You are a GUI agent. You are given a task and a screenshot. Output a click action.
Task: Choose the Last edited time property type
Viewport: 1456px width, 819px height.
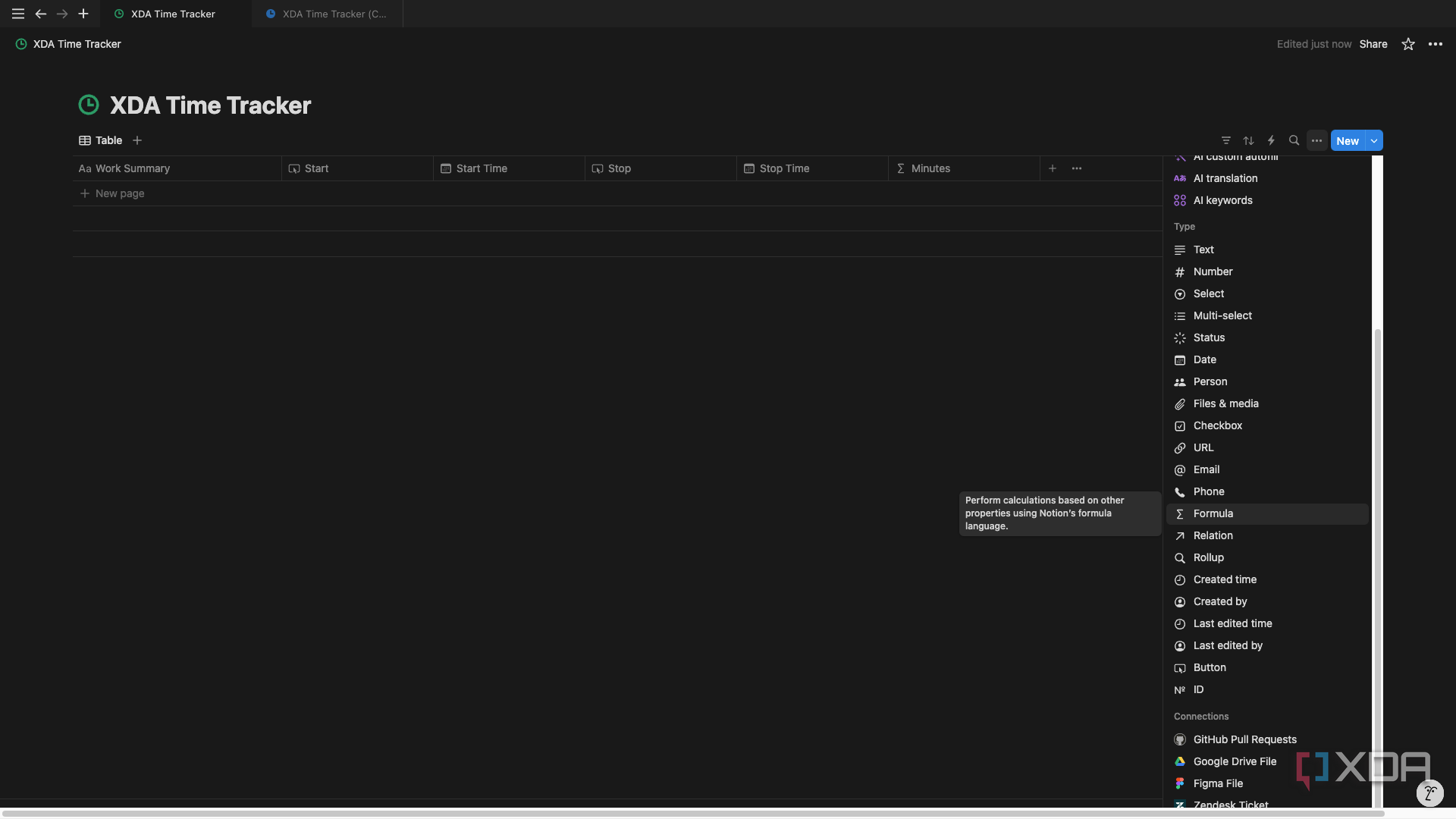tap(1267, 623)
